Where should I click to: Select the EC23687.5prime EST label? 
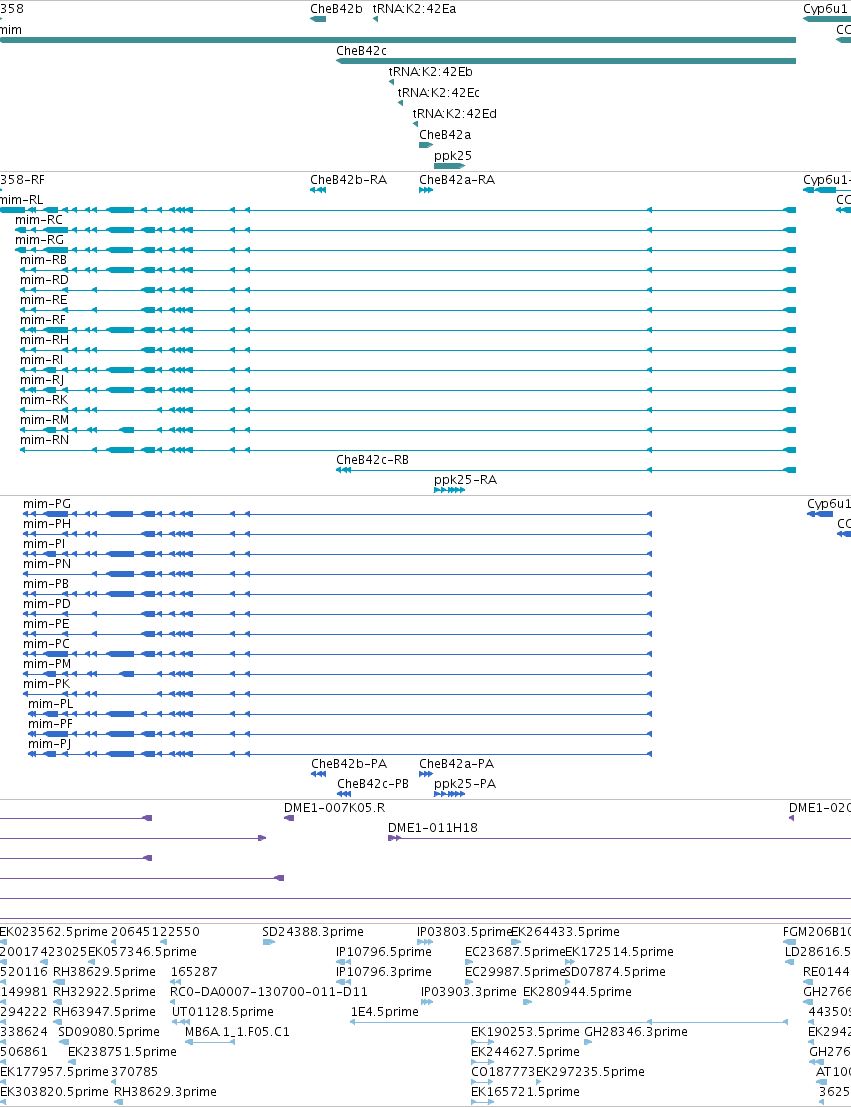(x=515, y=952)
